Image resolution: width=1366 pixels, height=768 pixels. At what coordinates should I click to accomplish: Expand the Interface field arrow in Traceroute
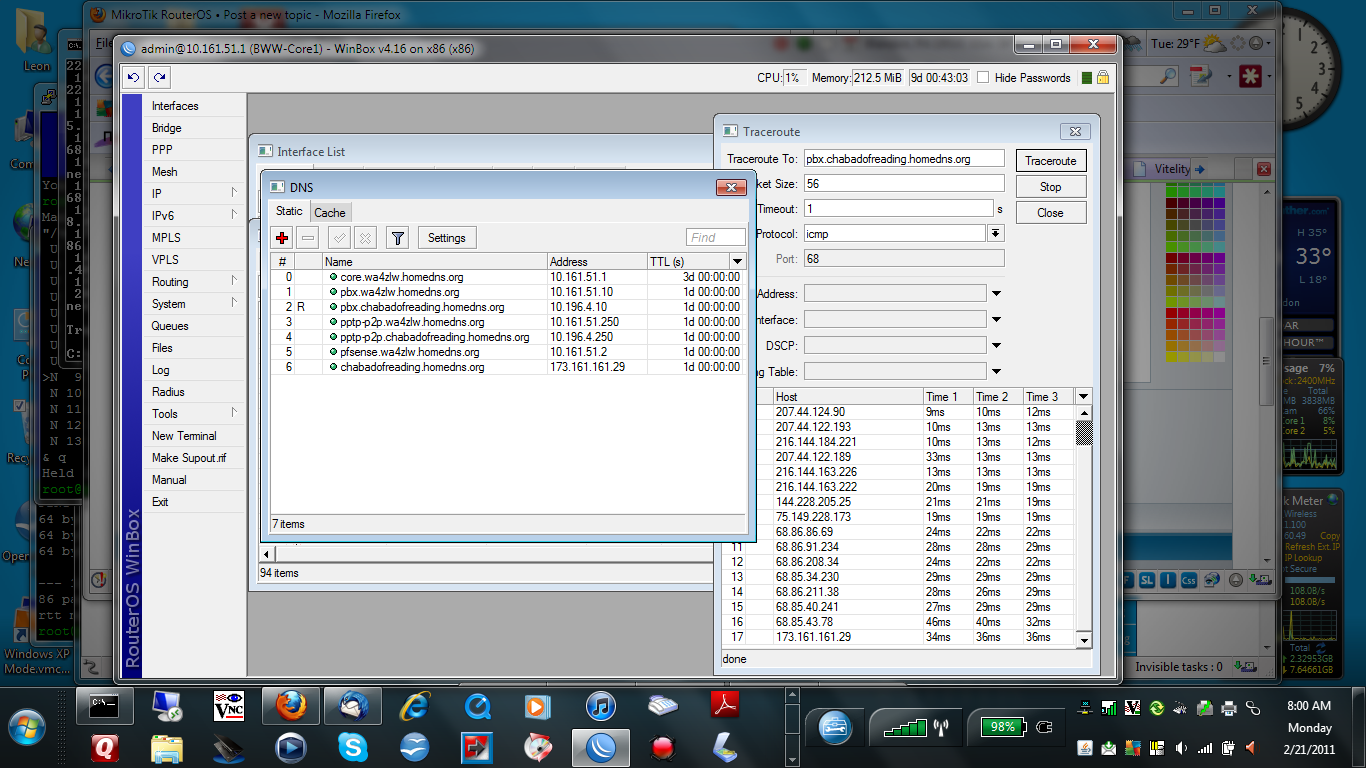[996, 320]
